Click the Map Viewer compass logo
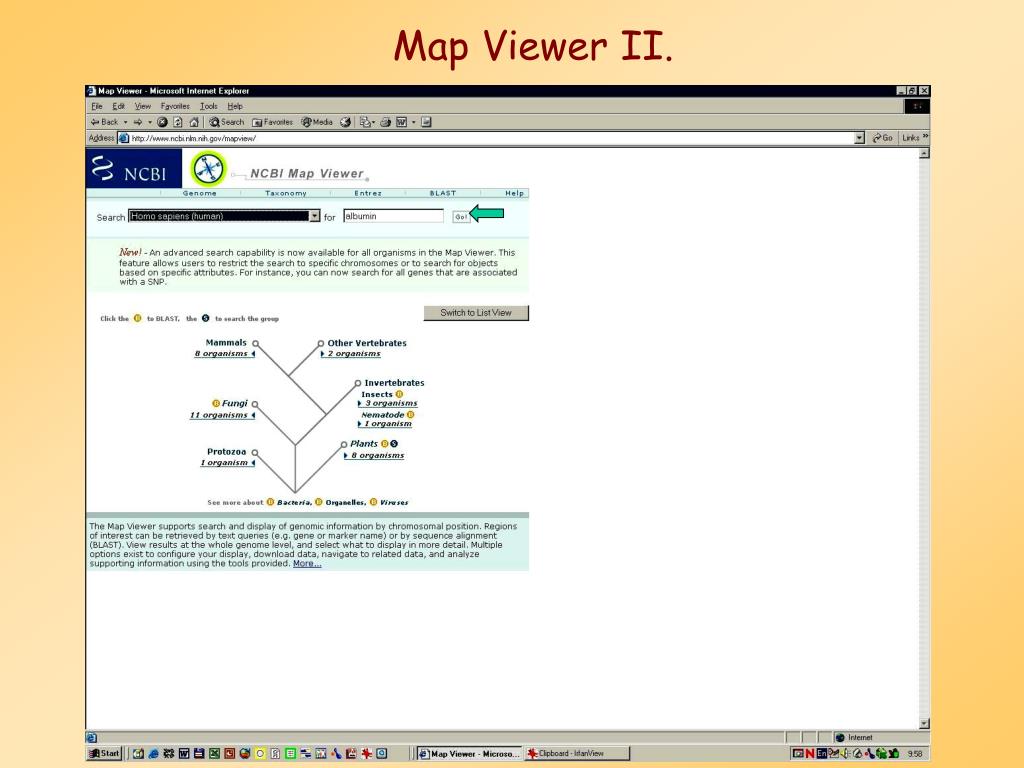Screen dimensions: 1024x768 (x=208, y=168)
